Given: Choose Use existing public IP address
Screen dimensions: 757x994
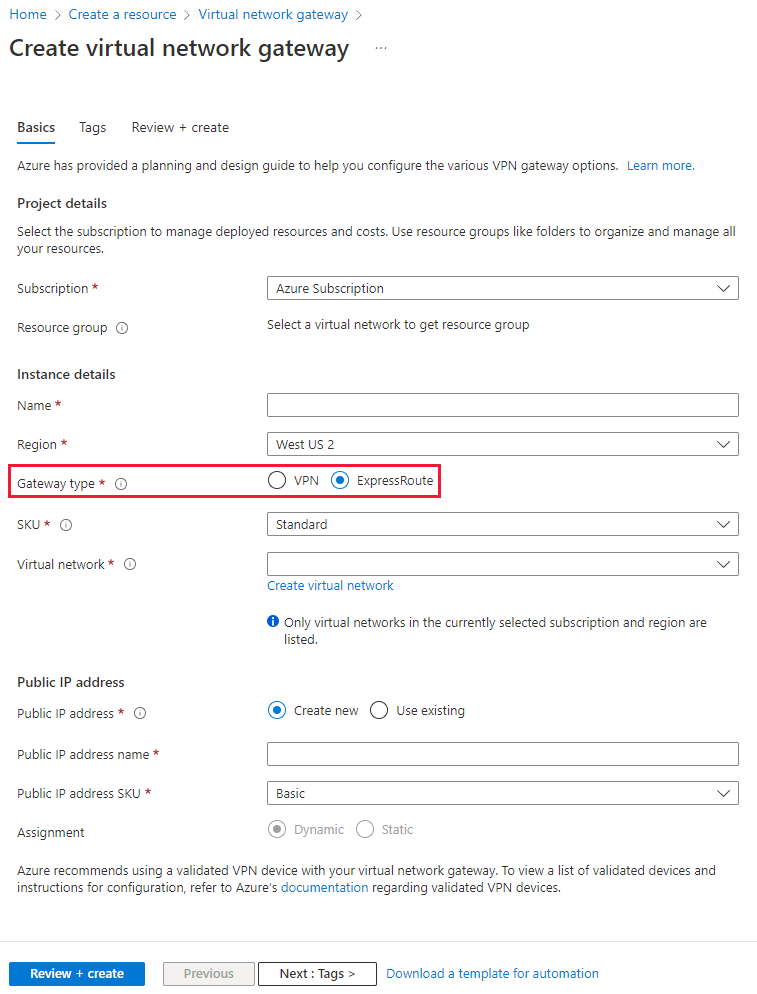Looking at the screenshot, I should pos(379,710).
